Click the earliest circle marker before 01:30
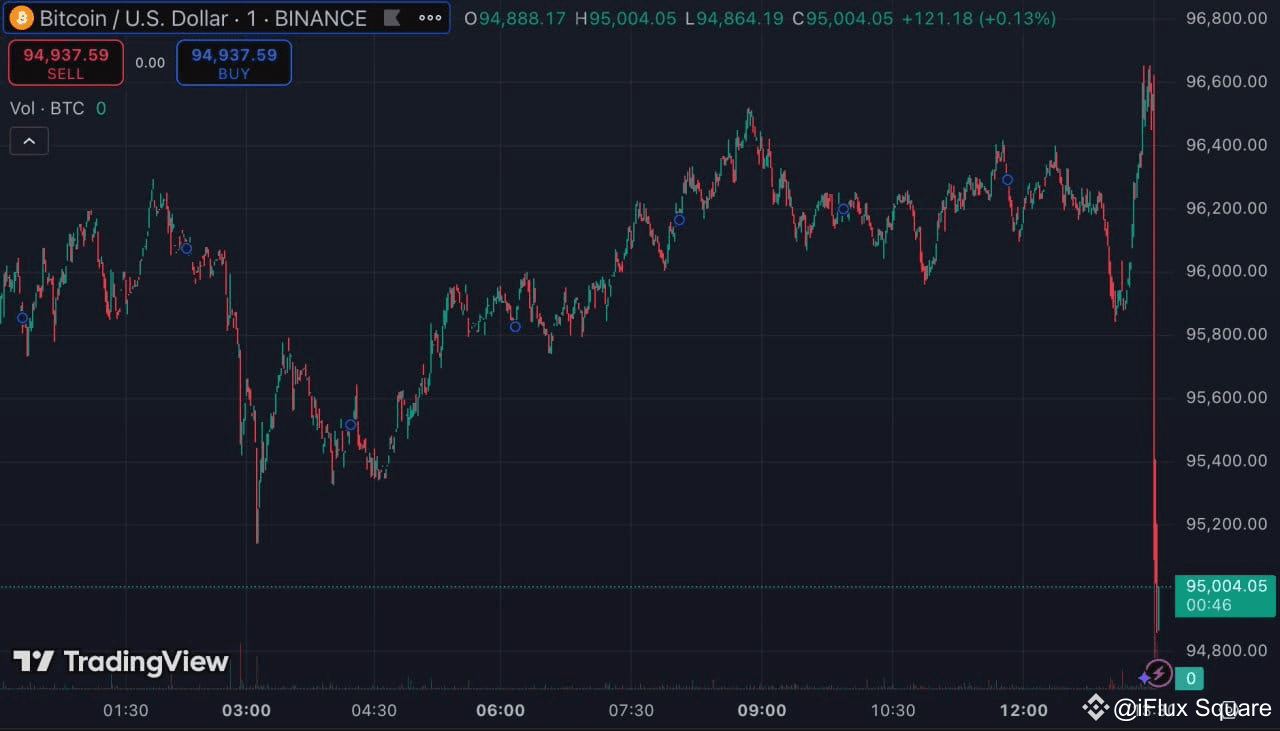Image resolution: width=1280 pixels, height=731 pixels. 22,318
